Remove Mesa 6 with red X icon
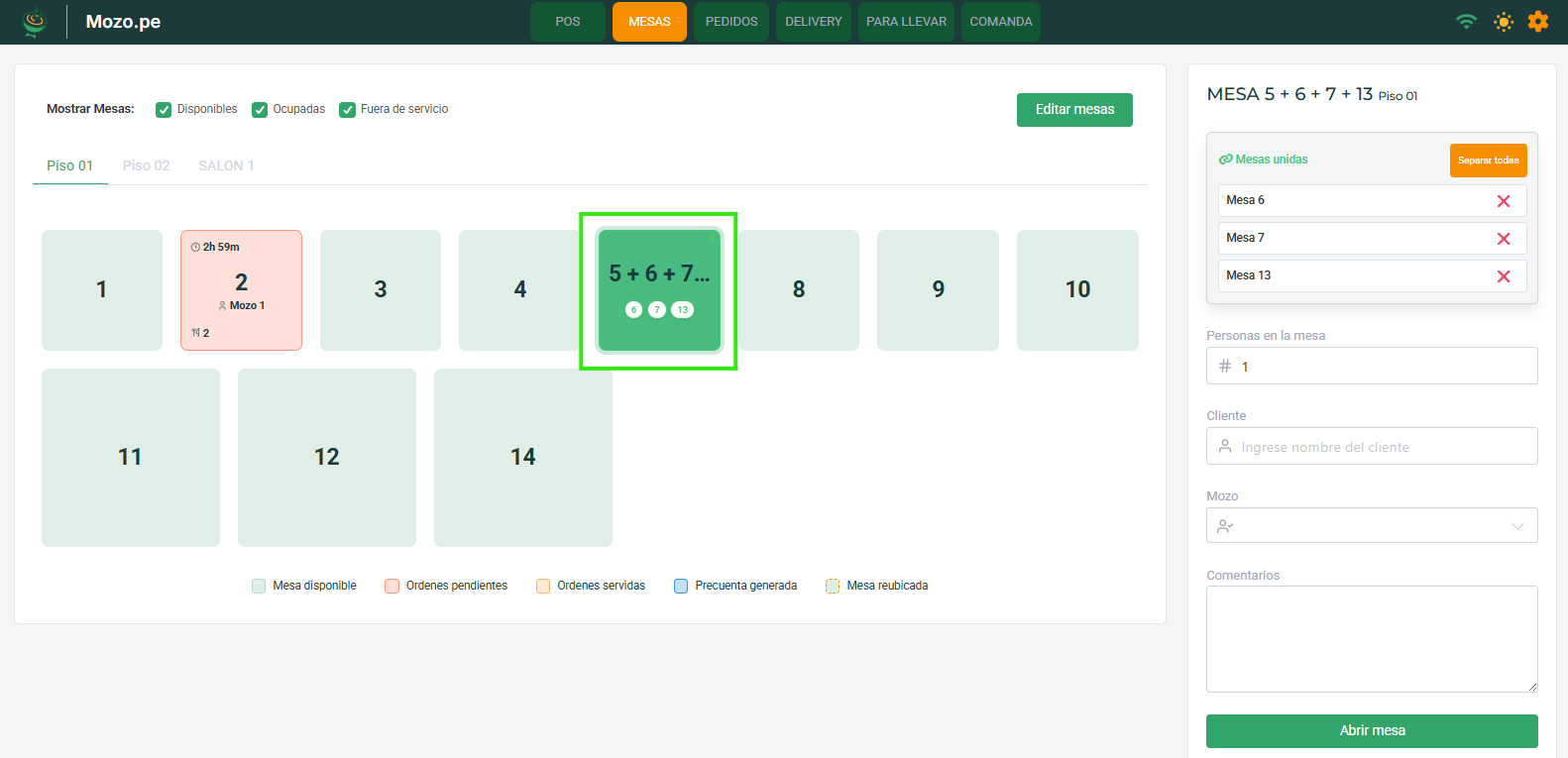Viewport: 1568px width, 758px height. 1503,201
